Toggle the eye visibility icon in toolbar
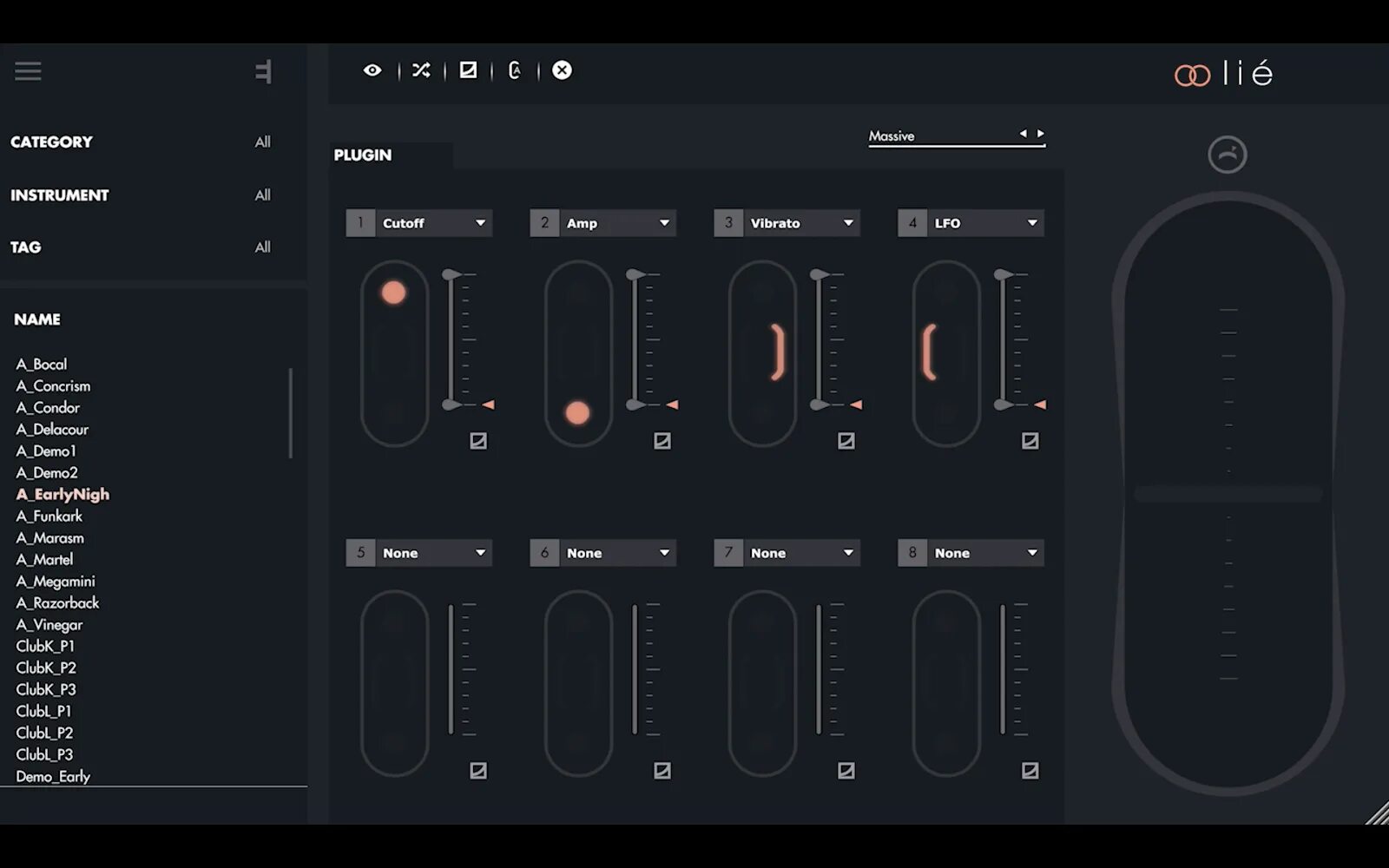The width and height of the screenshot is (1389, 868). click(372, 70)
